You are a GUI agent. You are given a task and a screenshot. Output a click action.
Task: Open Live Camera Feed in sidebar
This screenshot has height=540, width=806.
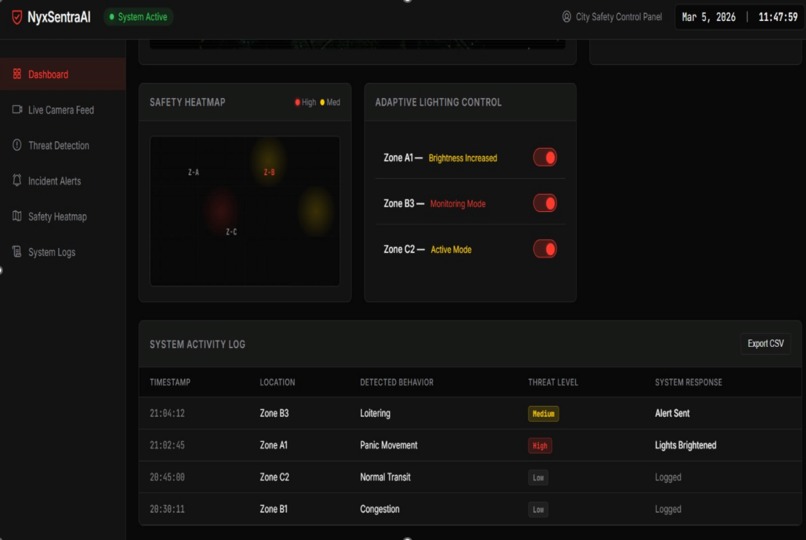coord(63,109)
